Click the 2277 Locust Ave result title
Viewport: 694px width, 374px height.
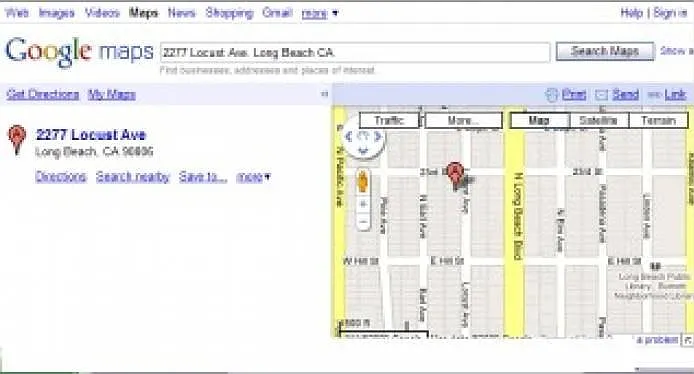tap(91, 135)
